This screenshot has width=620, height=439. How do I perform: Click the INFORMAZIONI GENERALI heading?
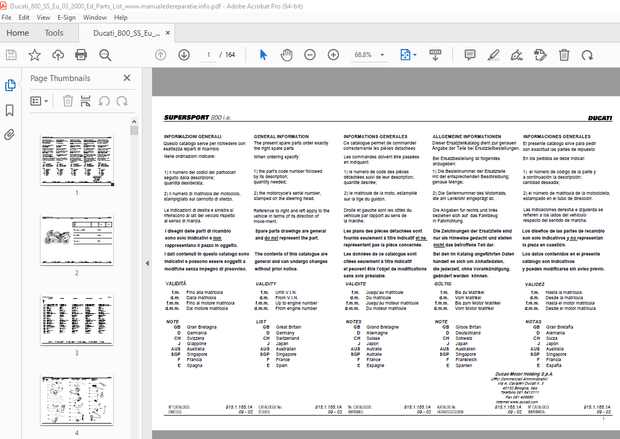point(193,136)
